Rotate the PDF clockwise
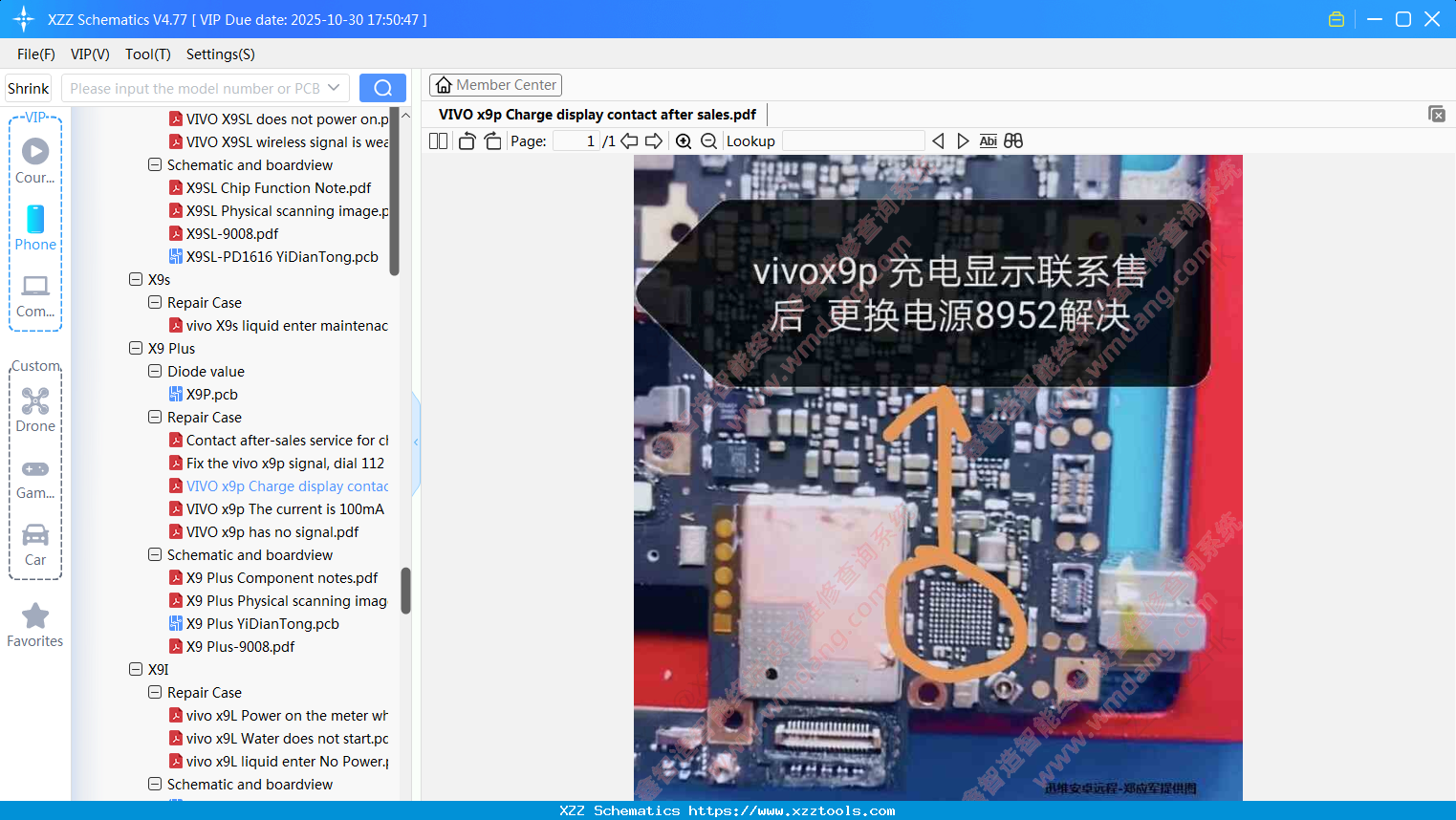Screen dimensions: 1456x820 (x=492, y=140)
